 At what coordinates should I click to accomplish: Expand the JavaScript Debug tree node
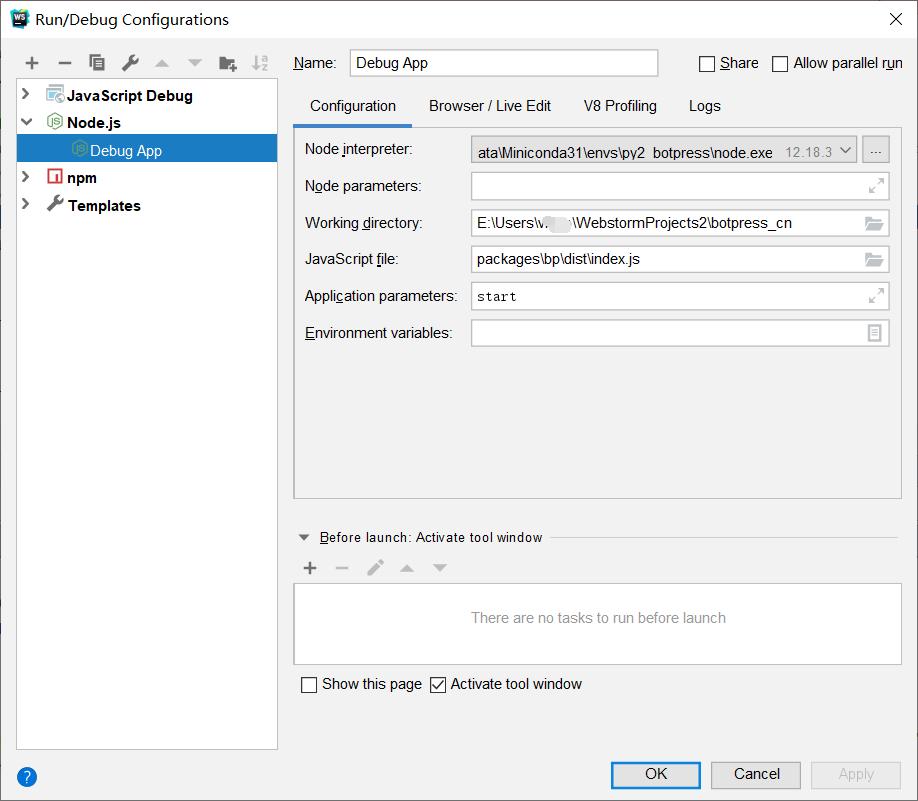26,94
